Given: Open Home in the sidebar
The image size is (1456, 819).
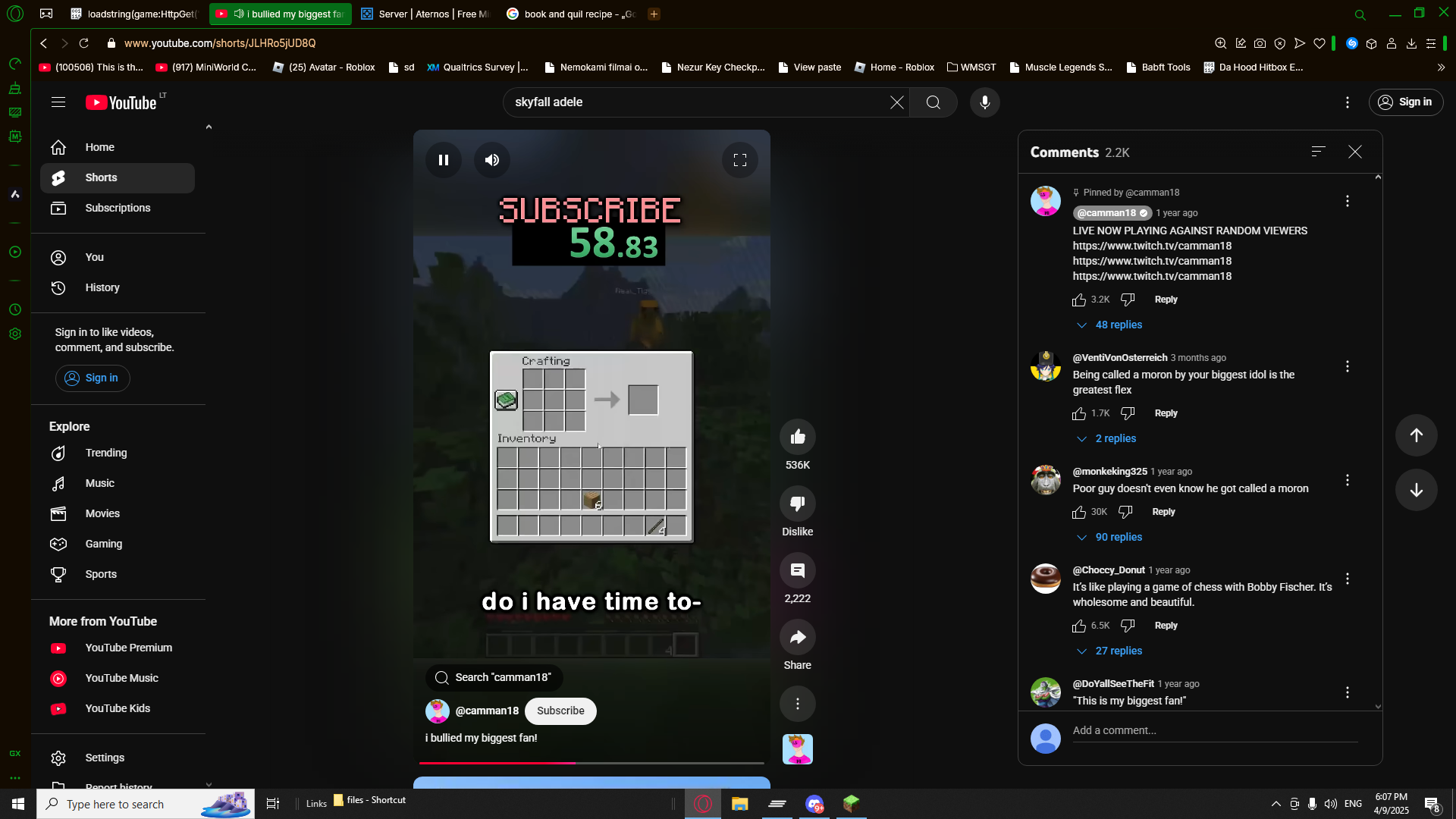Looking at the screenshot, I should (x=118, y=148).
